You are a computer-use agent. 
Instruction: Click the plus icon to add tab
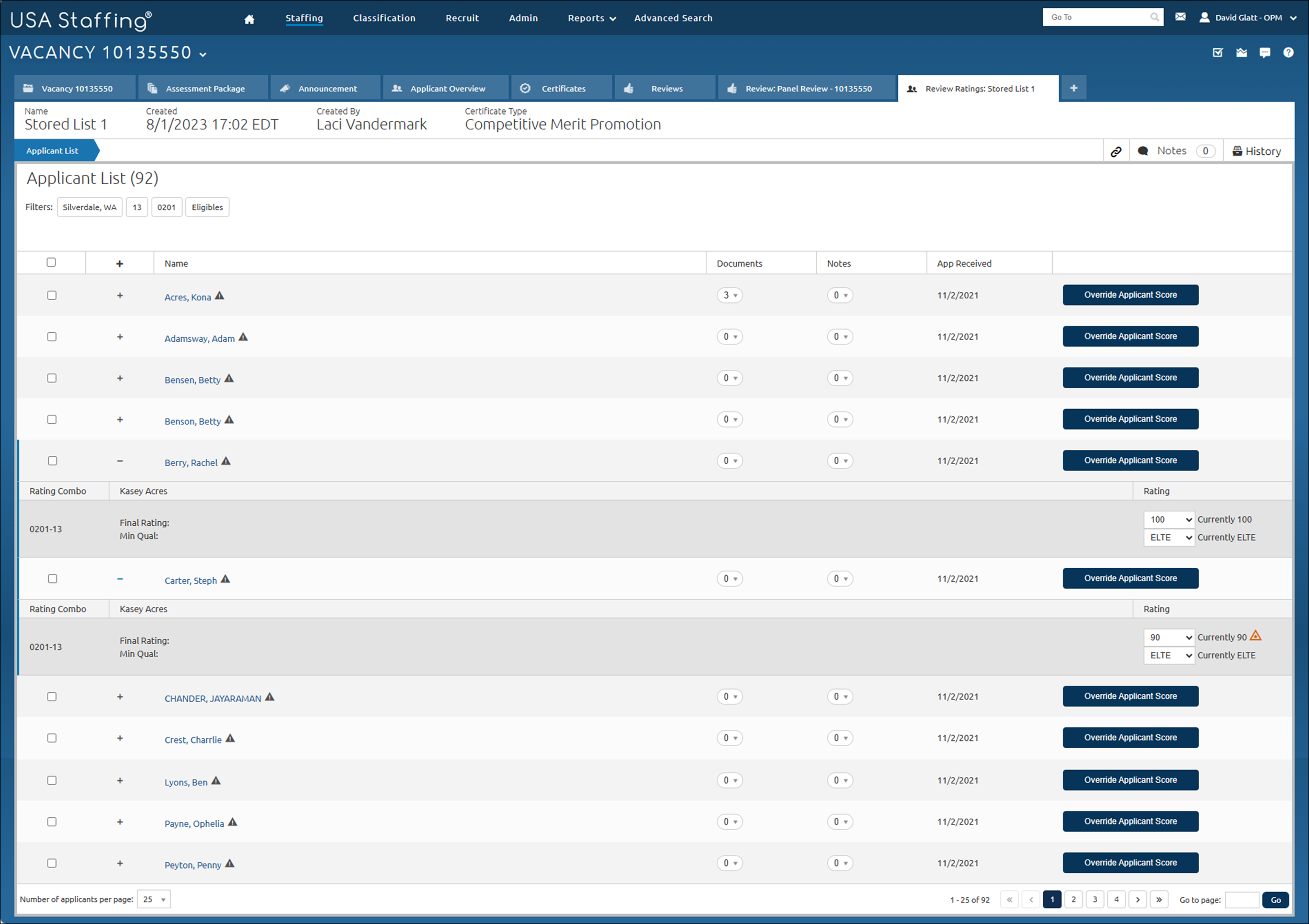[1073, 88]
